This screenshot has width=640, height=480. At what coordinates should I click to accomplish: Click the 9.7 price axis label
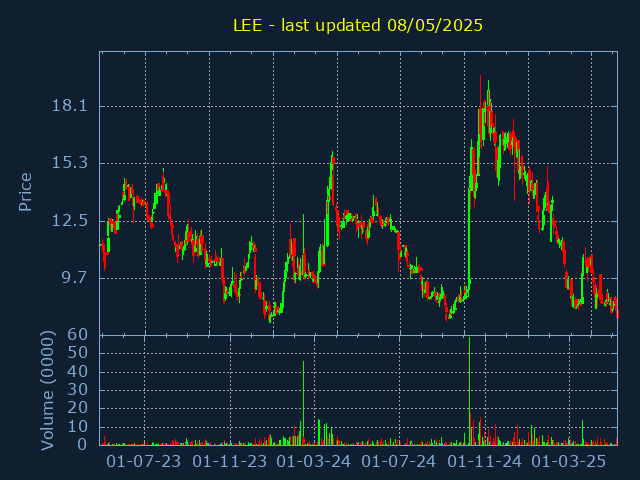[x=75, y=278]
